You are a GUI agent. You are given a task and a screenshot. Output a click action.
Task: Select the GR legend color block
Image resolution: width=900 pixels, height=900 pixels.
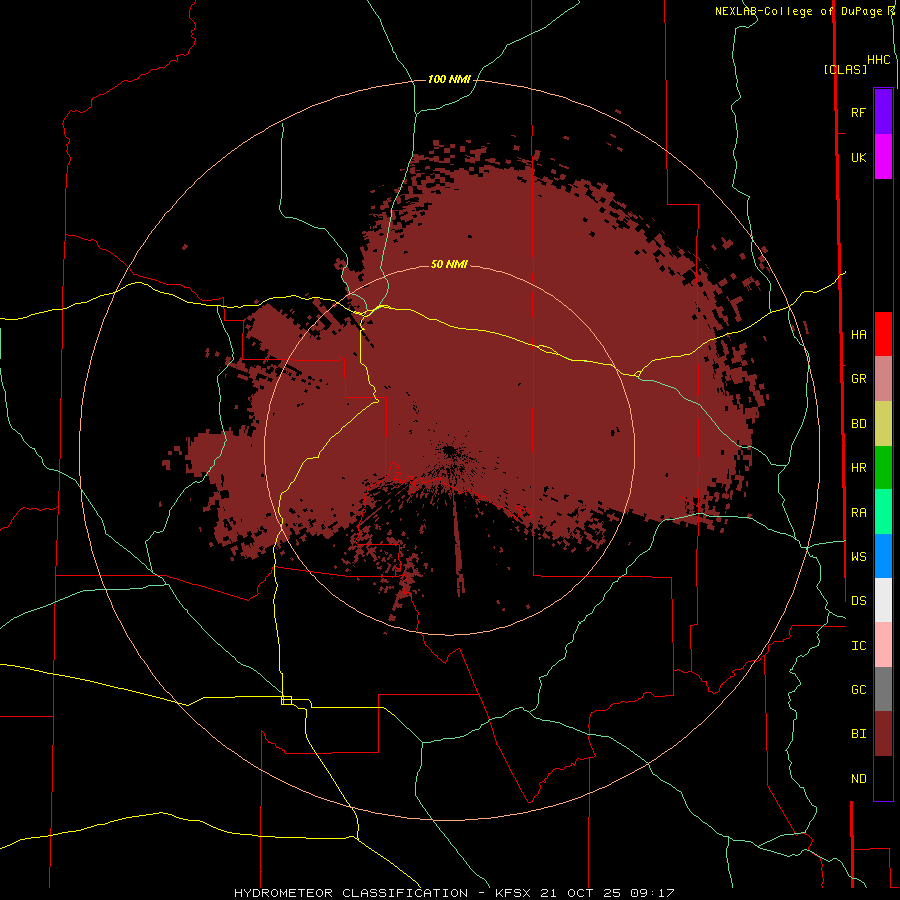tap(883, 379)
